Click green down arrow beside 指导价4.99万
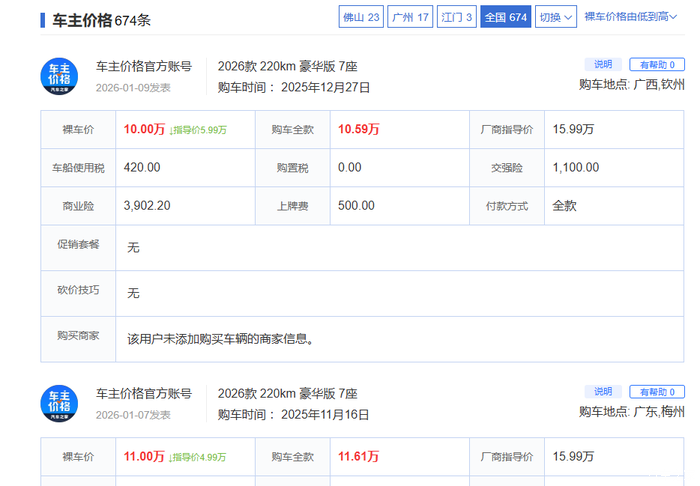 pos(172,457)
